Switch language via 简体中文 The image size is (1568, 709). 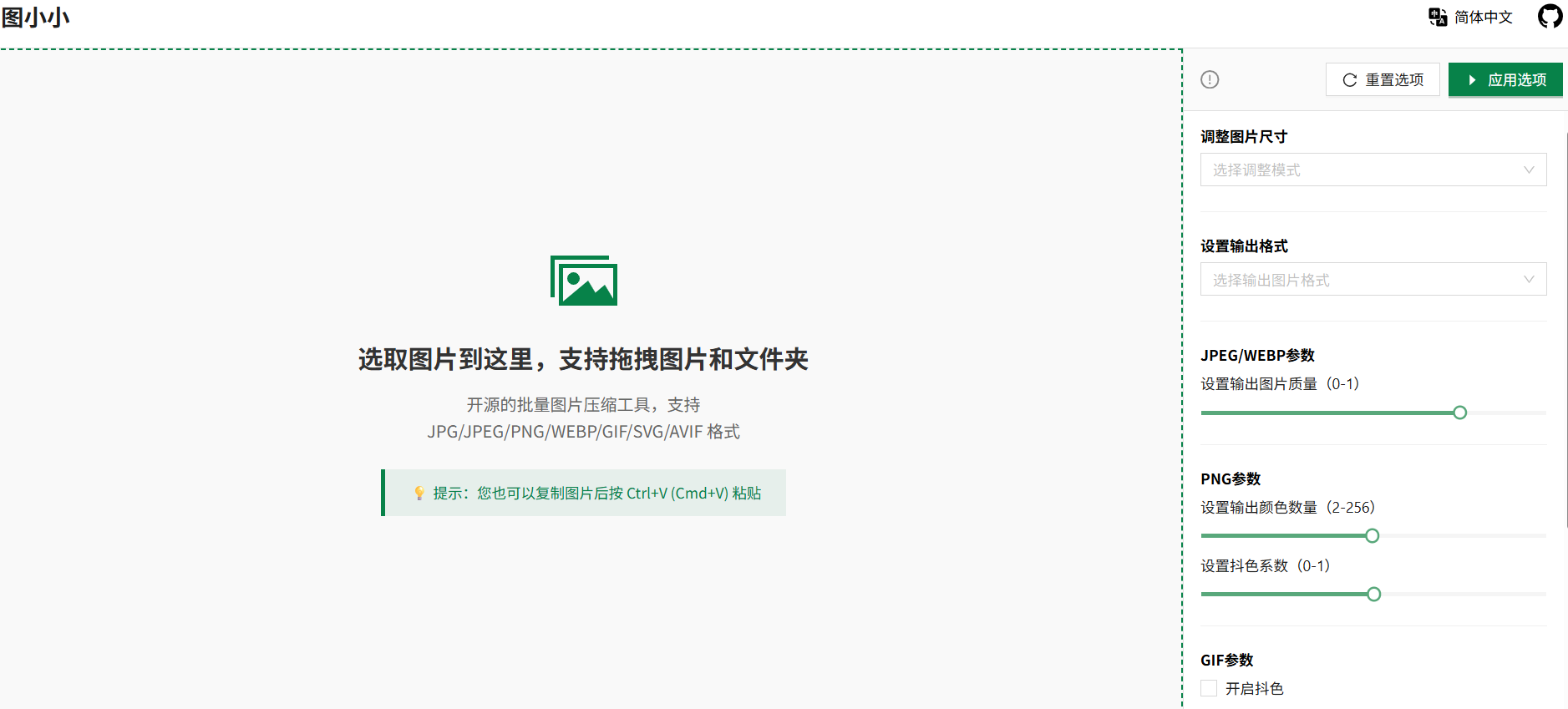click(1483, 17)
